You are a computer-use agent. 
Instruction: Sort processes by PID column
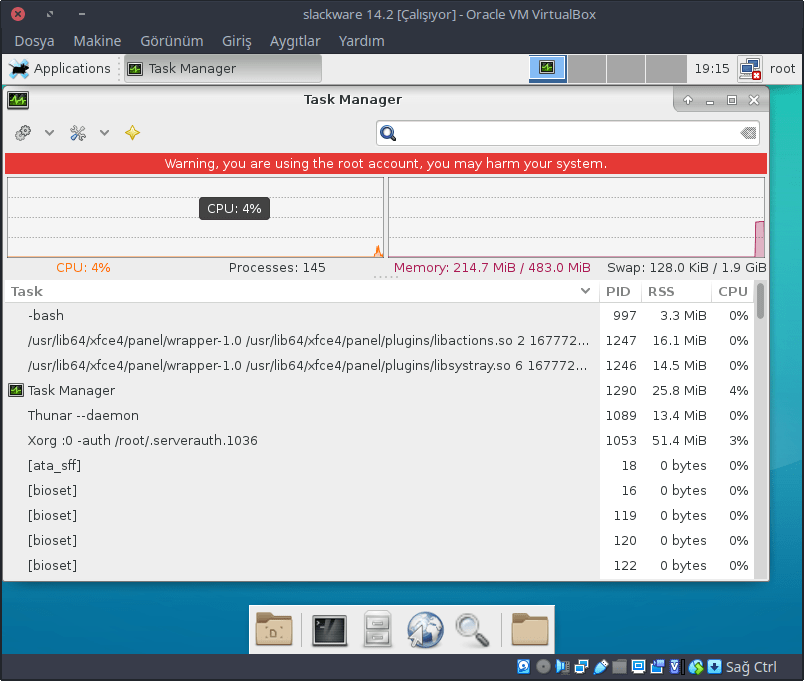[618, 291]
